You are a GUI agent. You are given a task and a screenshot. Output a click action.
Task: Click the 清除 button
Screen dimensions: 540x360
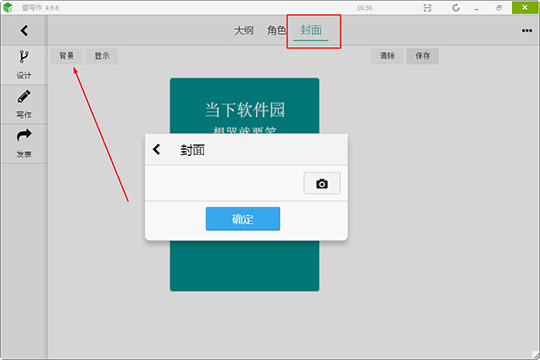click(x=387, y=56)
